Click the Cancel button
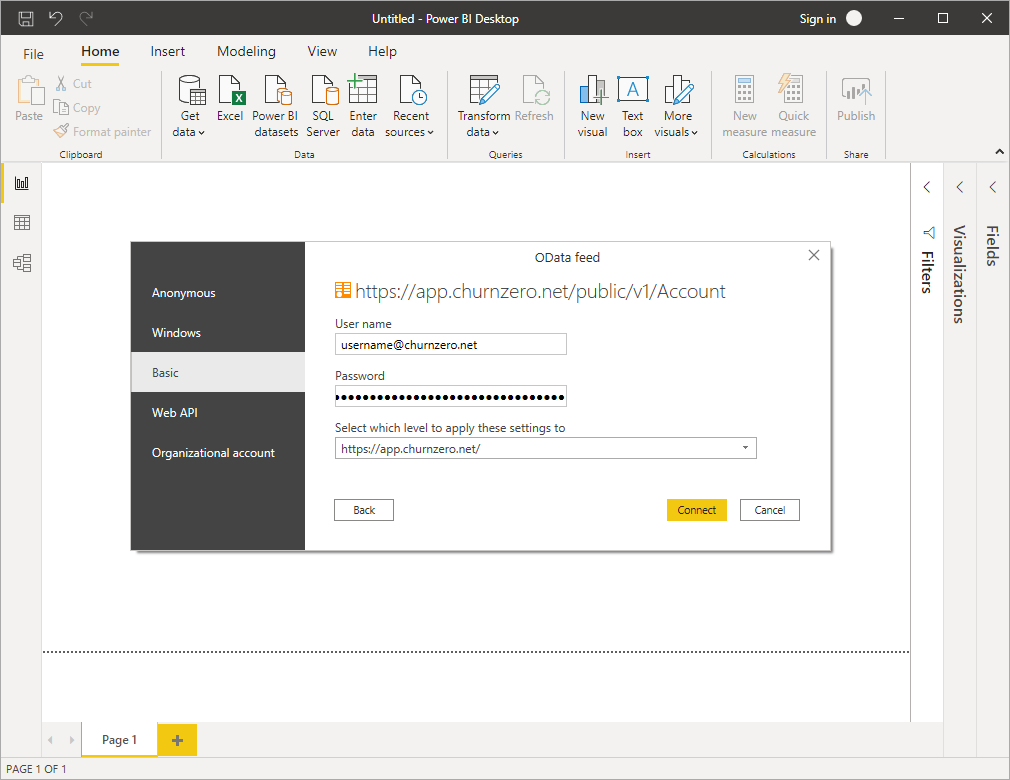 (769, 509)
